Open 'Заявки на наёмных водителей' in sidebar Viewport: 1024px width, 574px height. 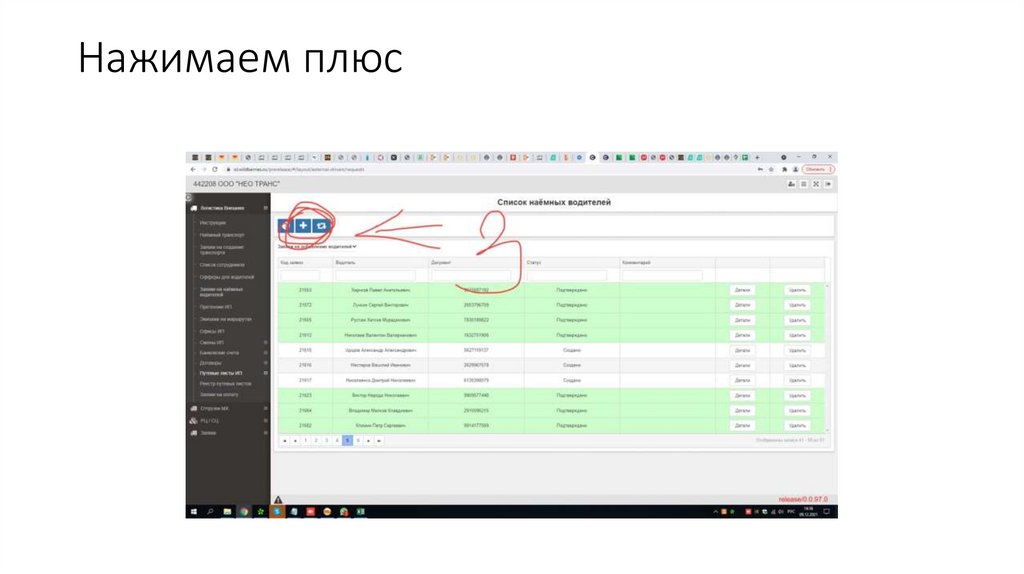pyautogui.click(x=221, y=292)
